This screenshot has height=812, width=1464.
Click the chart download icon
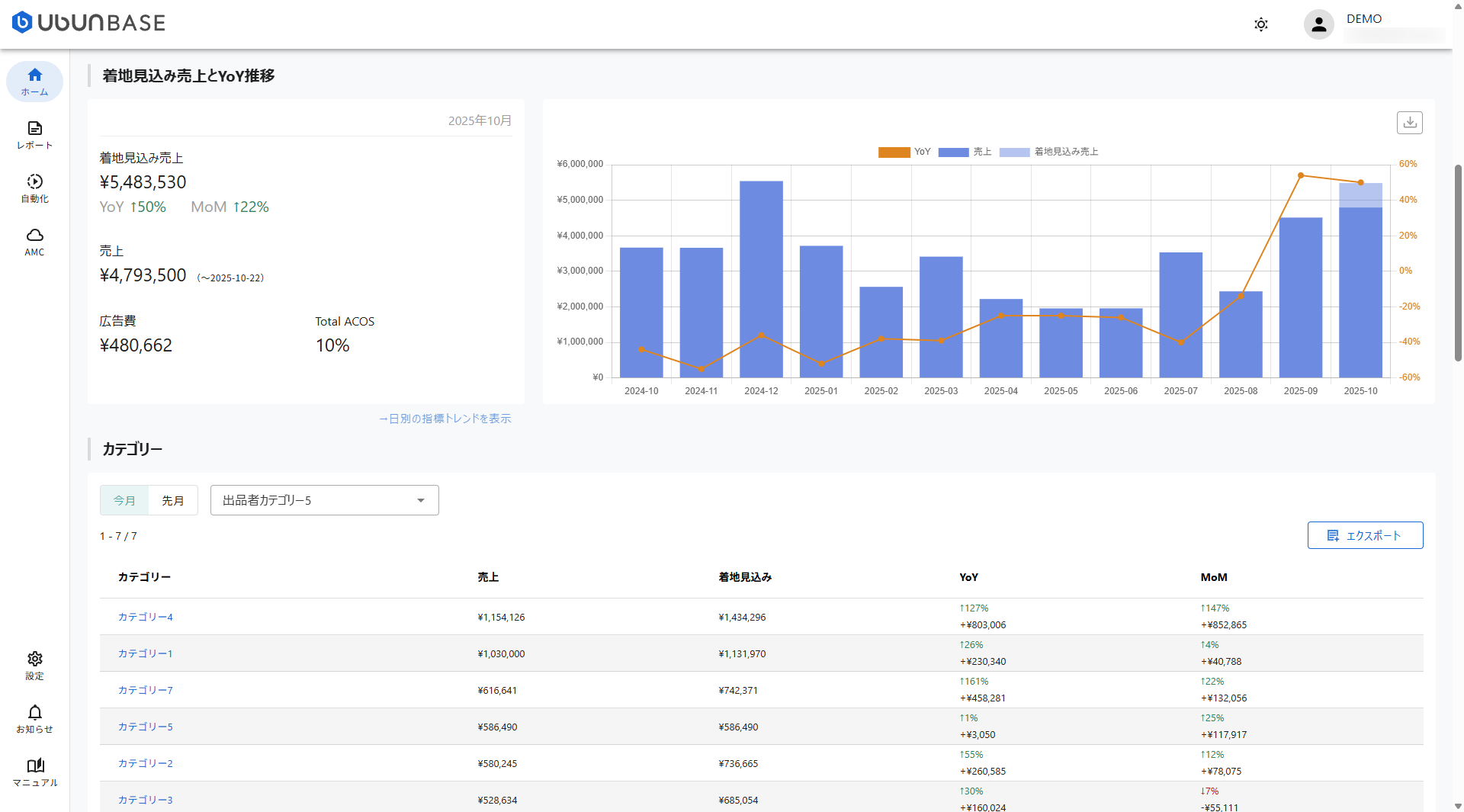coord(1409,123)
